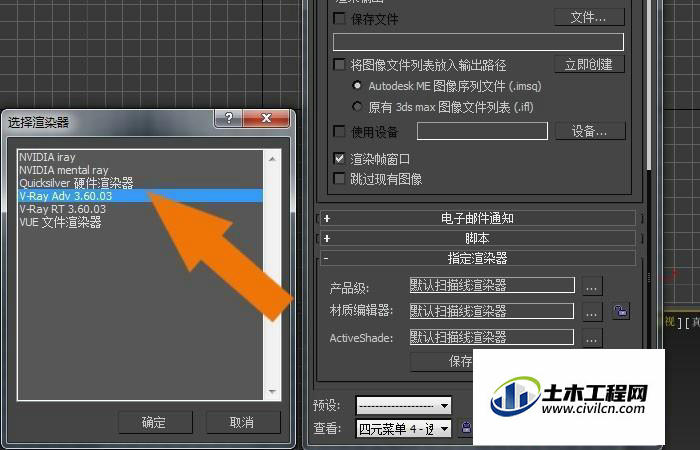Click the 材质编辑器 renderer name field

pos(492,311)
